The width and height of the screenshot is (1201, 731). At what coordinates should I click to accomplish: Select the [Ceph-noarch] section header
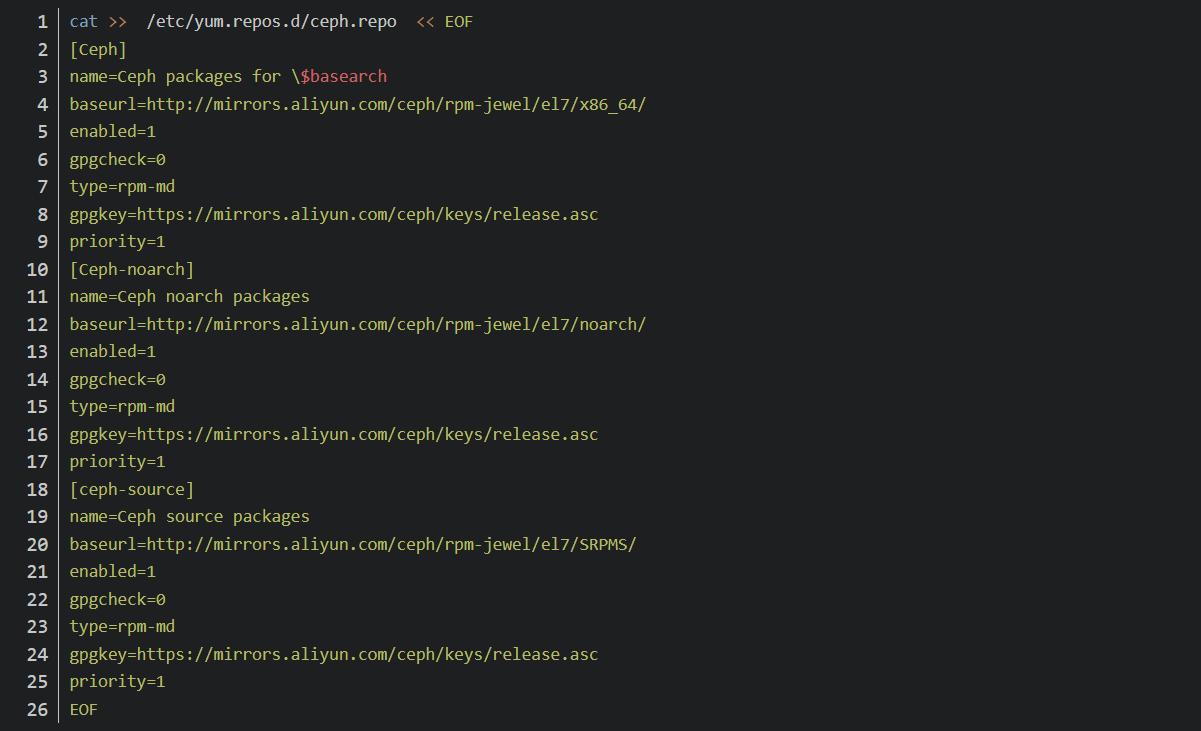tap(132, 269)
